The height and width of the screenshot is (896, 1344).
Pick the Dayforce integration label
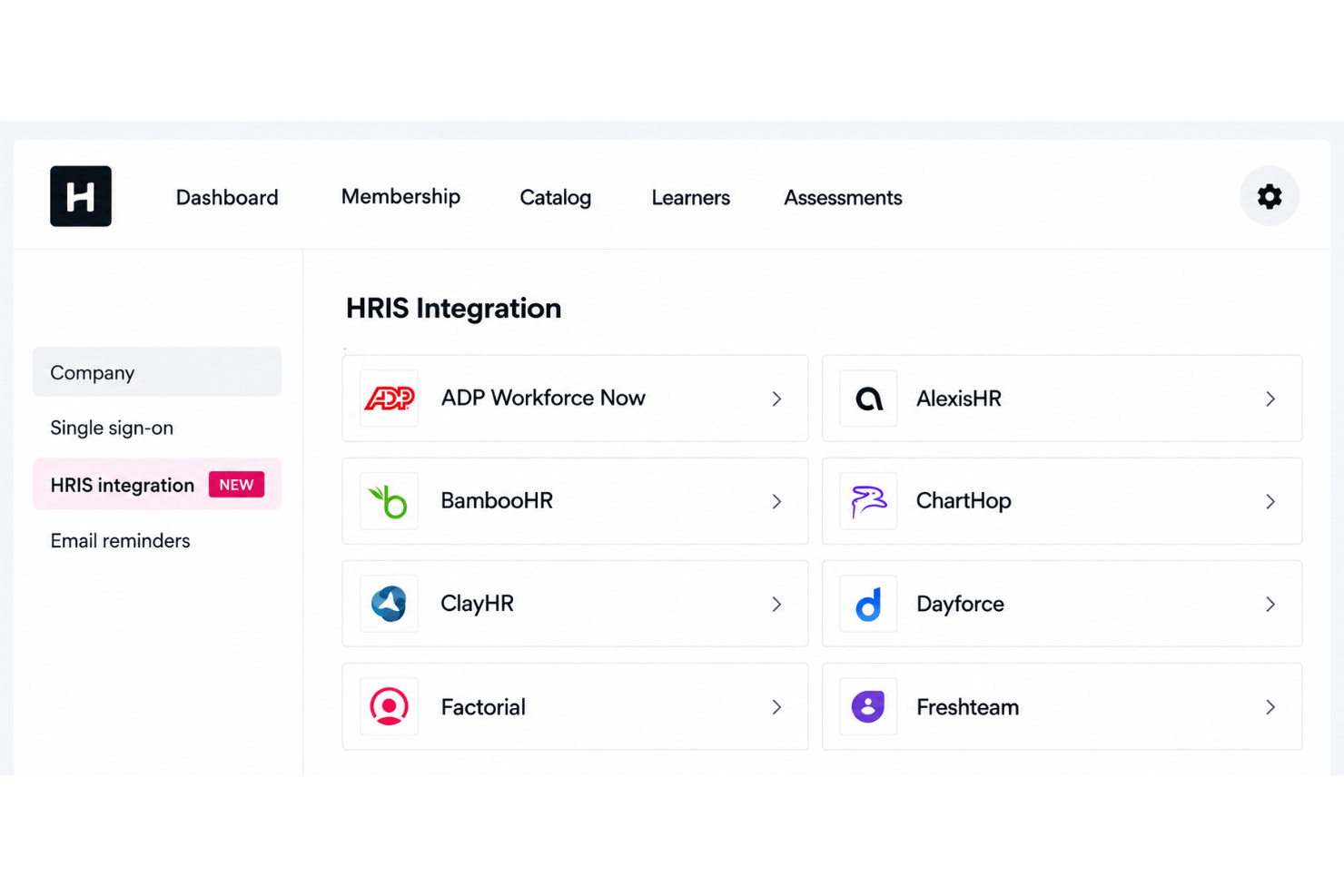960,605
